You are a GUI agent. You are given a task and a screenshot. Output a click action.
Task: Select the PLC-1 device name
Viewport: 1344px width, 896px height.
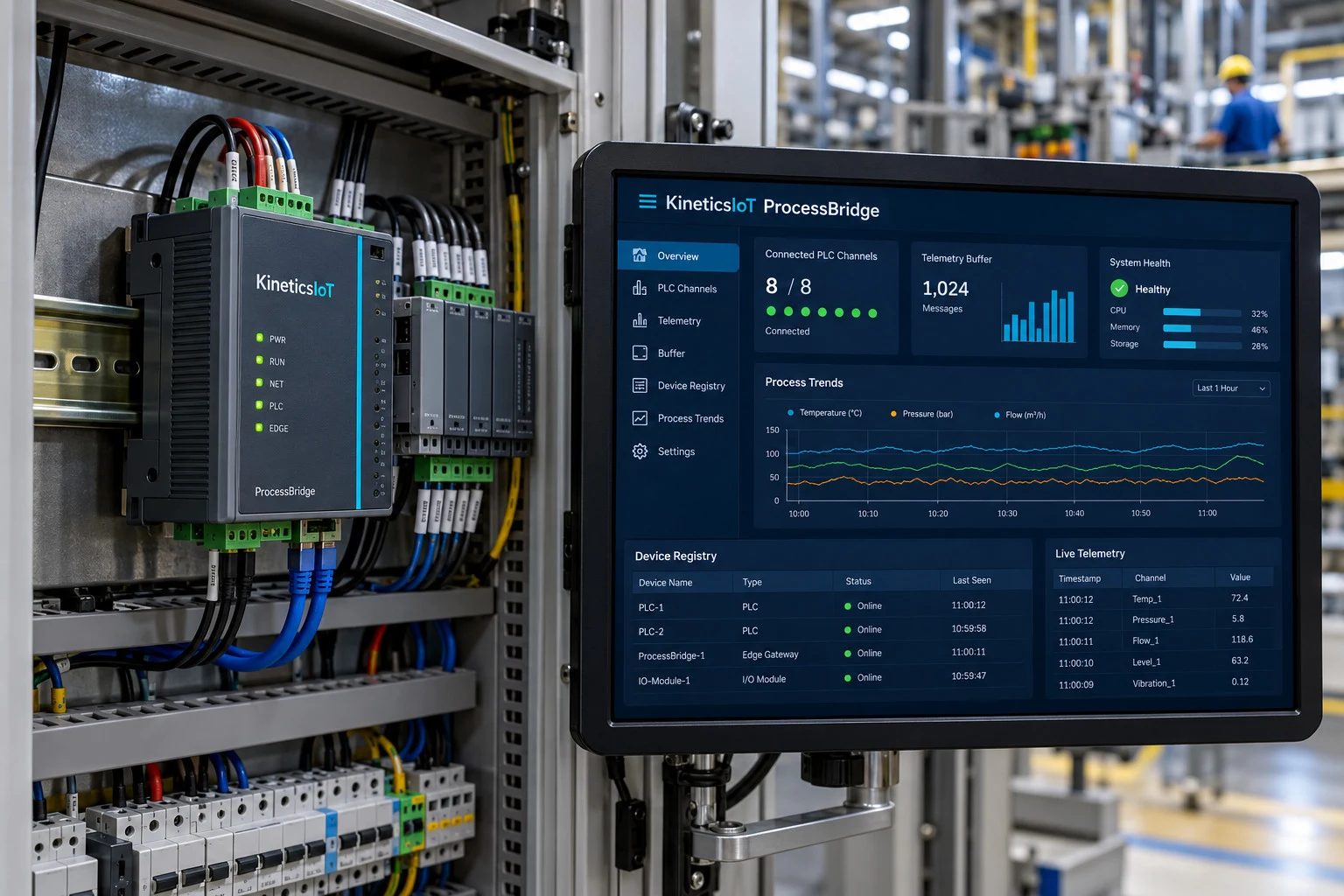coord(651,607)
